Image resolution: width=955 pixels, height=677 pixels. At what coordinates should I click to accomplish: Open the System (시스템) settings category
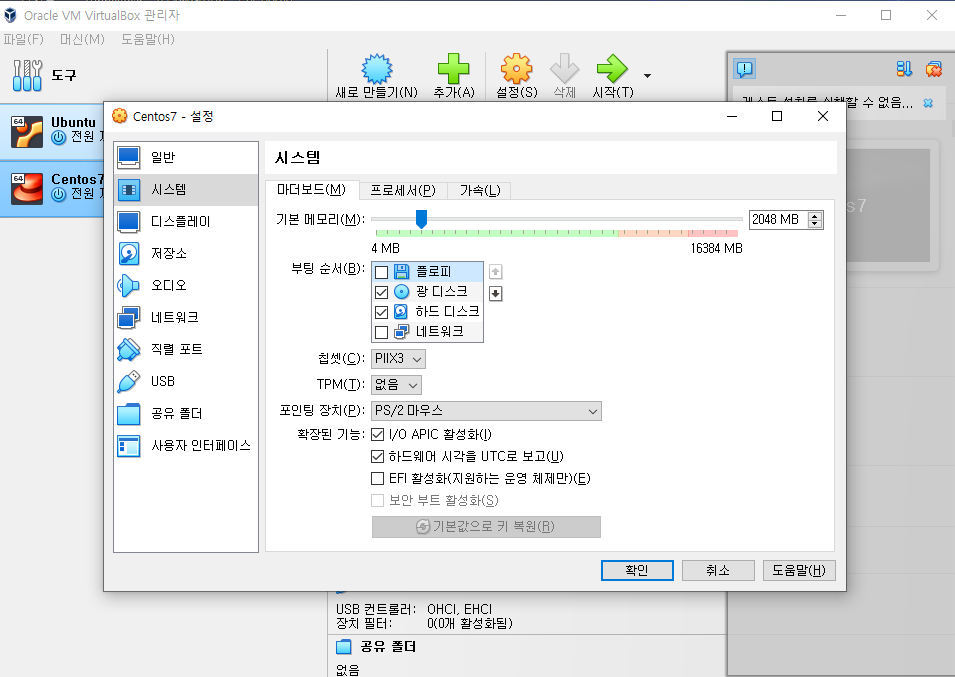(x=186, y=189)
